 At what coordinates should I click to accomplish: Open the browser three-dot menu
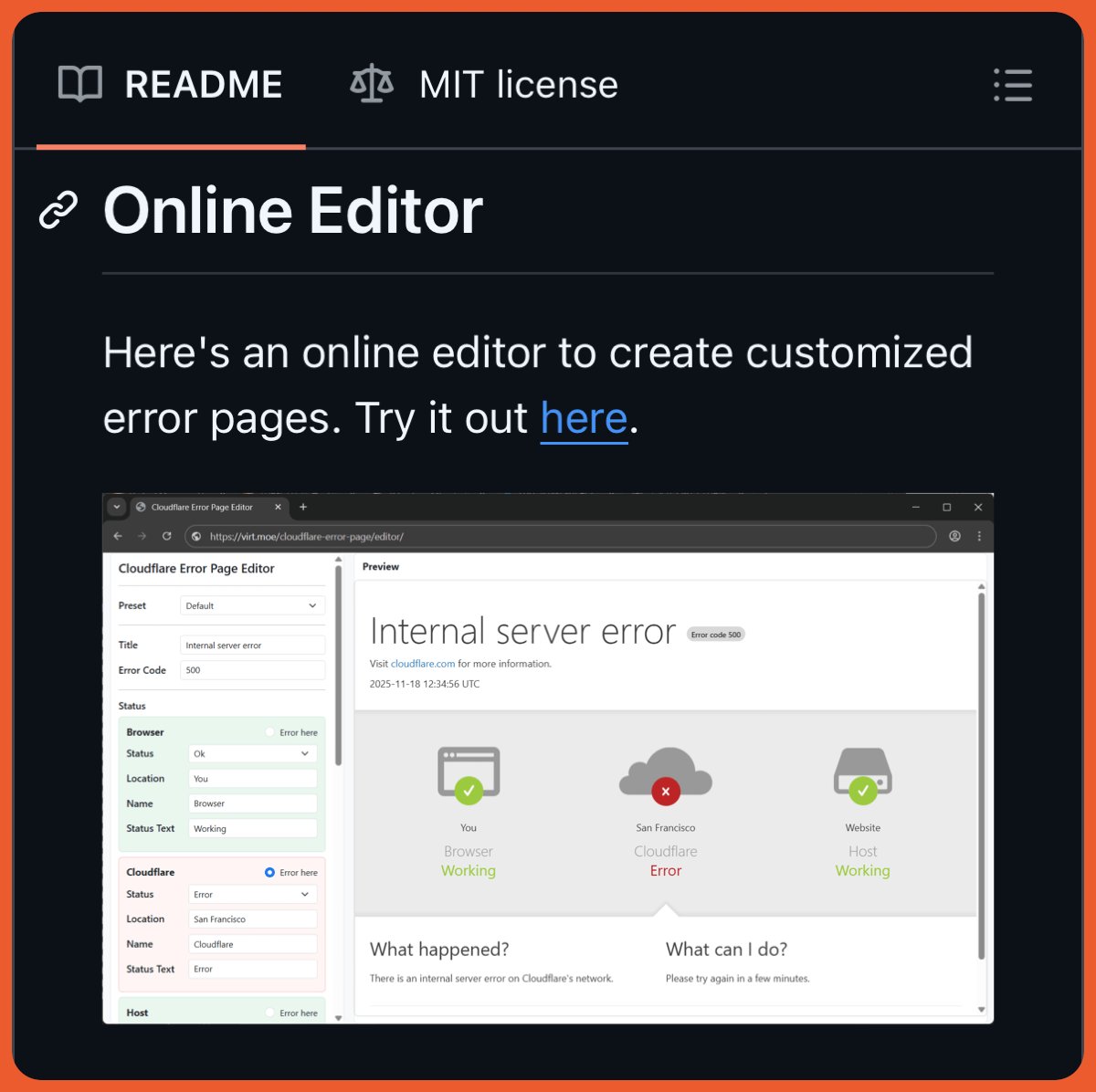tap(979, 536)
